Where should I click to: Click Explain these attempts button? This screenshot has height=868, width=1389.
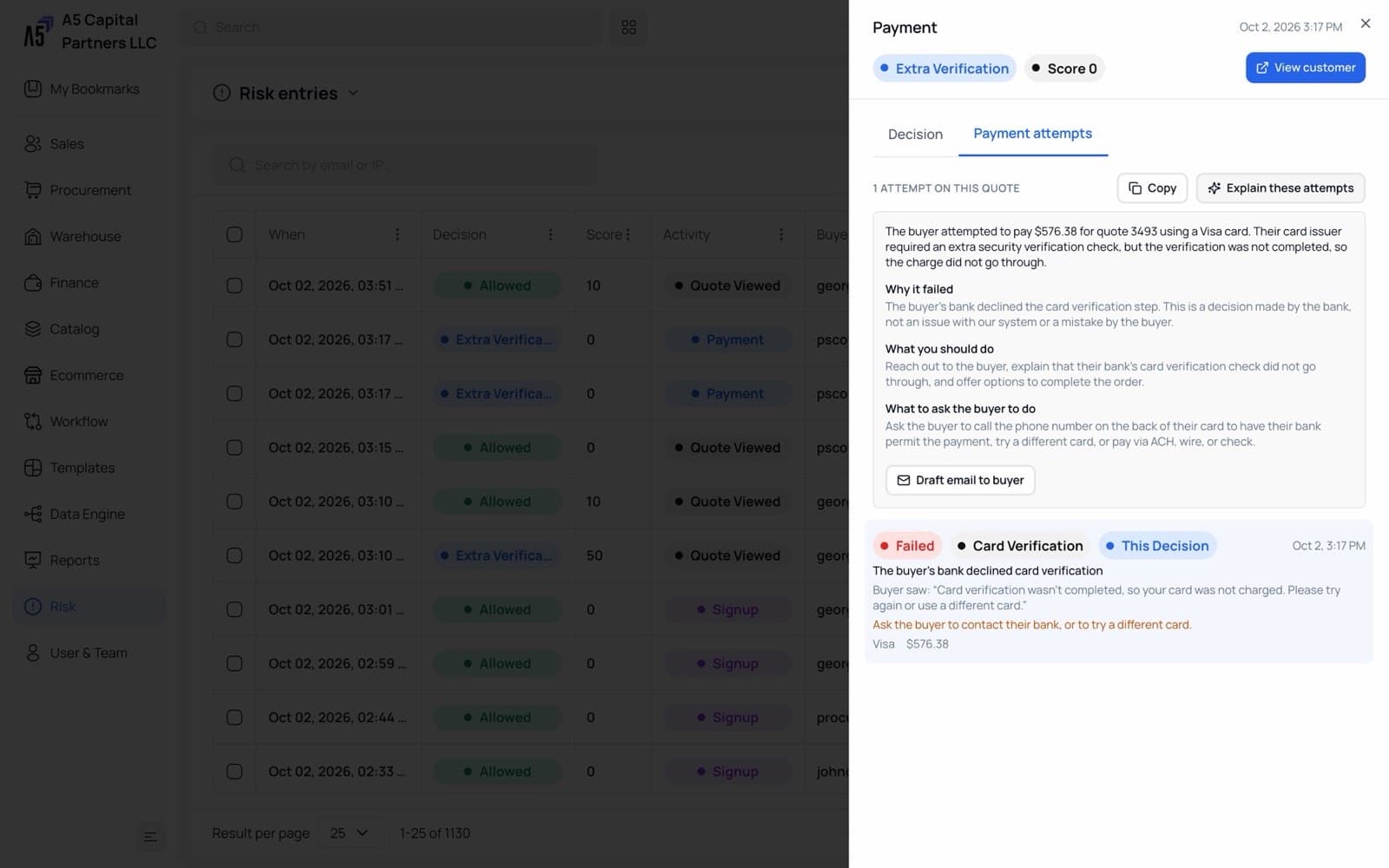1280,188
